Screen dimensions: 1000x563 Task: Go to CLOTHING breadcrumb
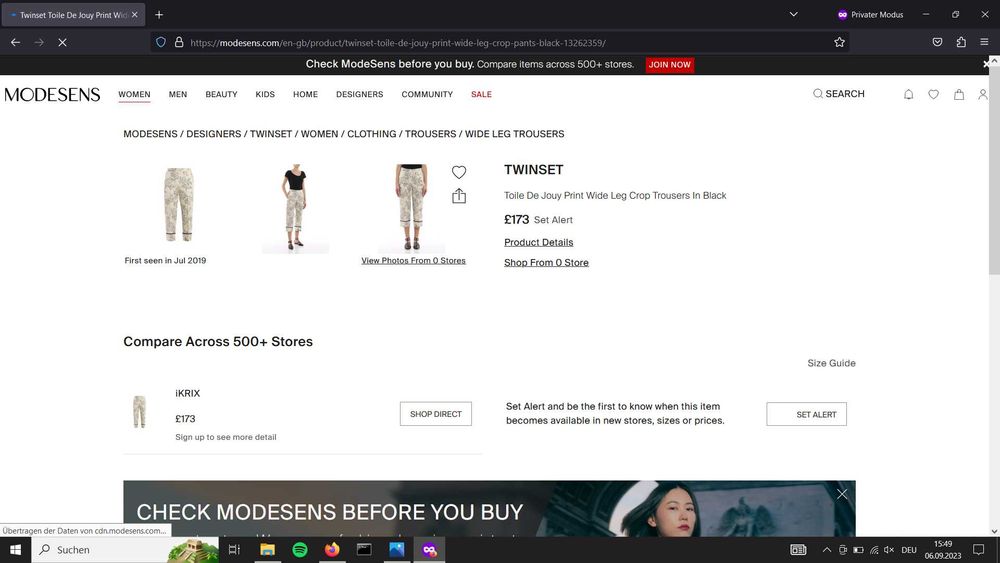click(371, 134)
